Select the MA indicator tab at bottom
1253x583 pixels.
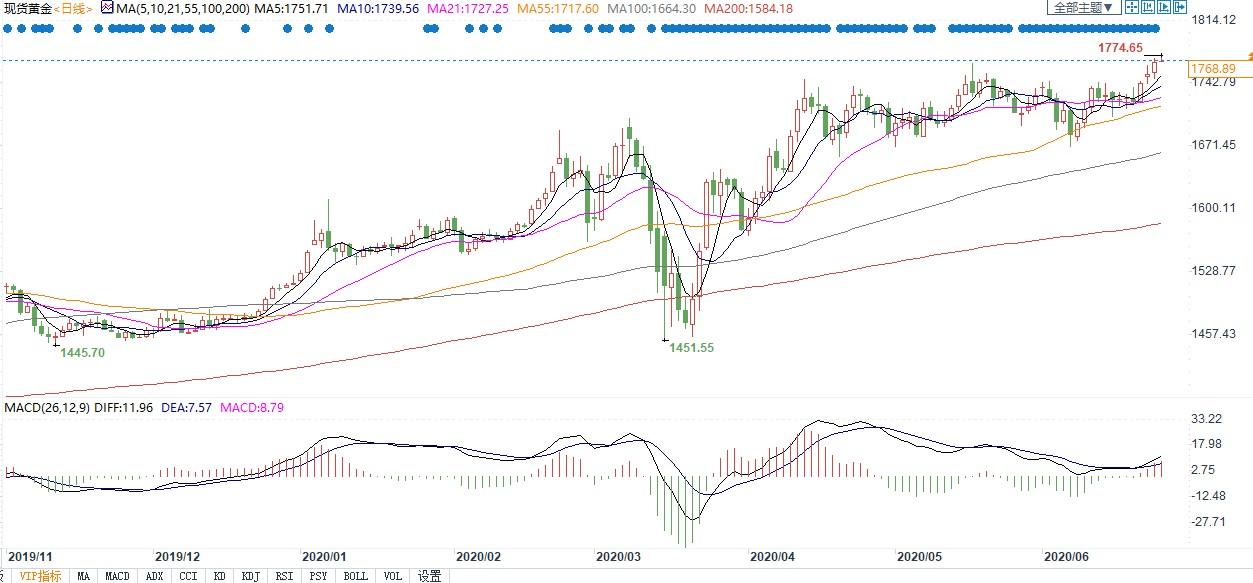(84, 576)
